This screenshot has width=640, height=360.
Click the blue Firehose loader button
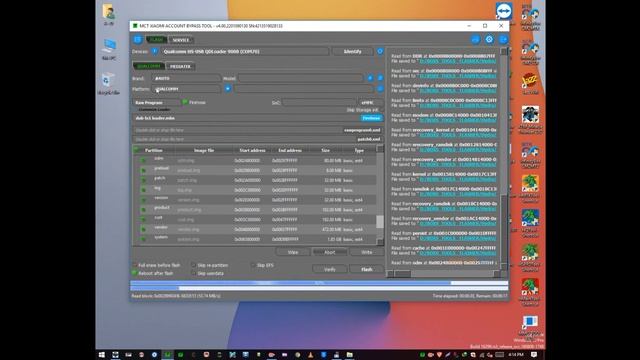[x=371, y=118]
